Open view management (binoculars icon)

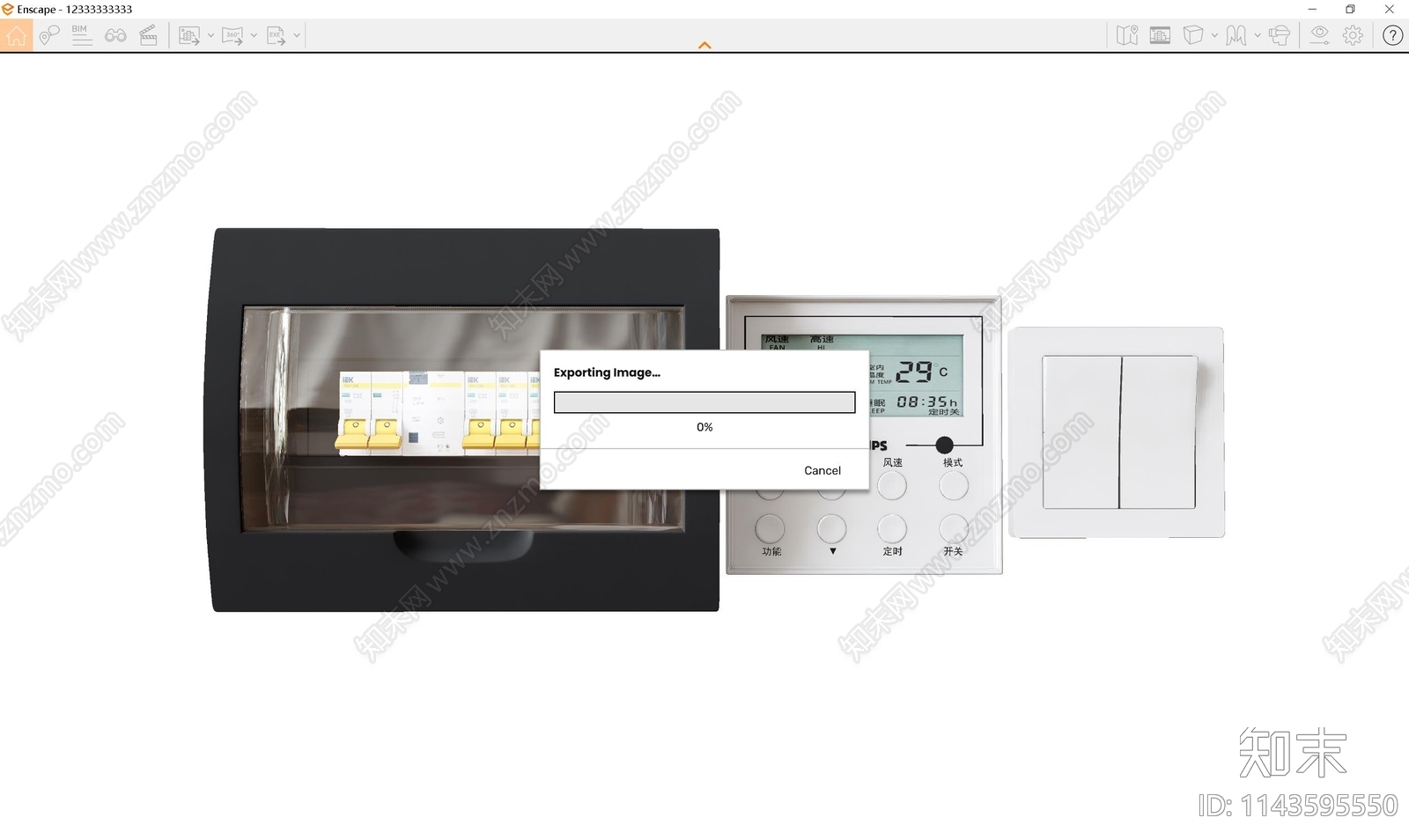click(x=115, y=35)
